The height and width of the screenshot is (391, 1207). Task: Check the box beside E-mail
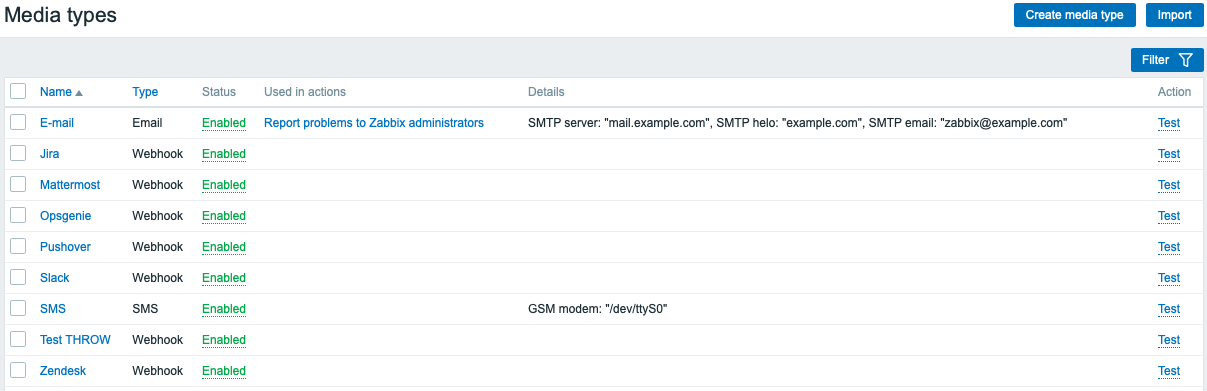pyautogui.click(x=18, y=122)
